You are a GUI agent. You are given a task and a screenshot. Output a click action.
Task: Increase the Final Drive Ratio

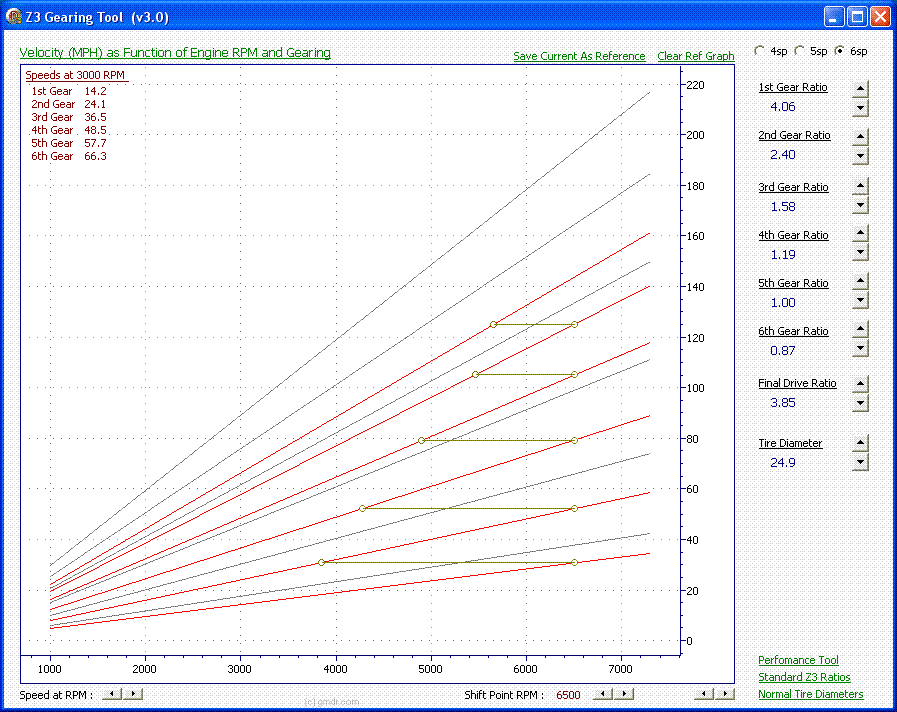coord(860,384)
